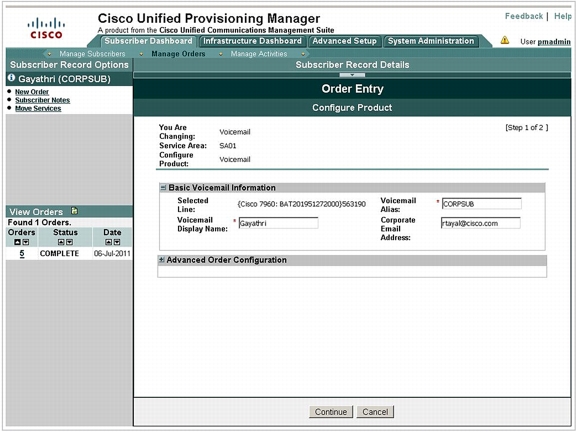Expand Advanced Order Configuration section
Screen dimensions: 578x434
pos(161,260)
